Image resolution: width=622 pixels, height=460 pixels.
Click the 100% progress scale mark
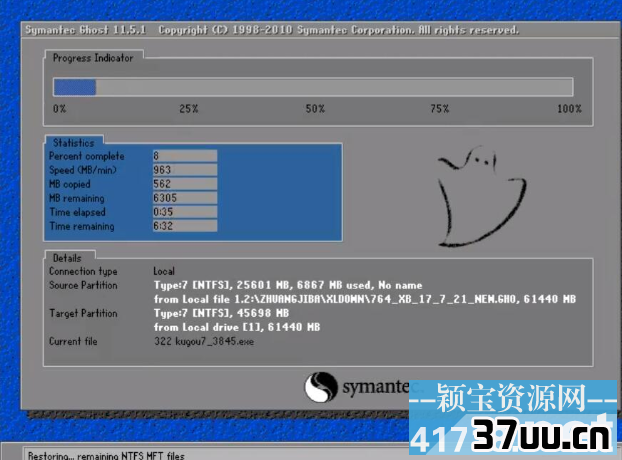(569, 109)
